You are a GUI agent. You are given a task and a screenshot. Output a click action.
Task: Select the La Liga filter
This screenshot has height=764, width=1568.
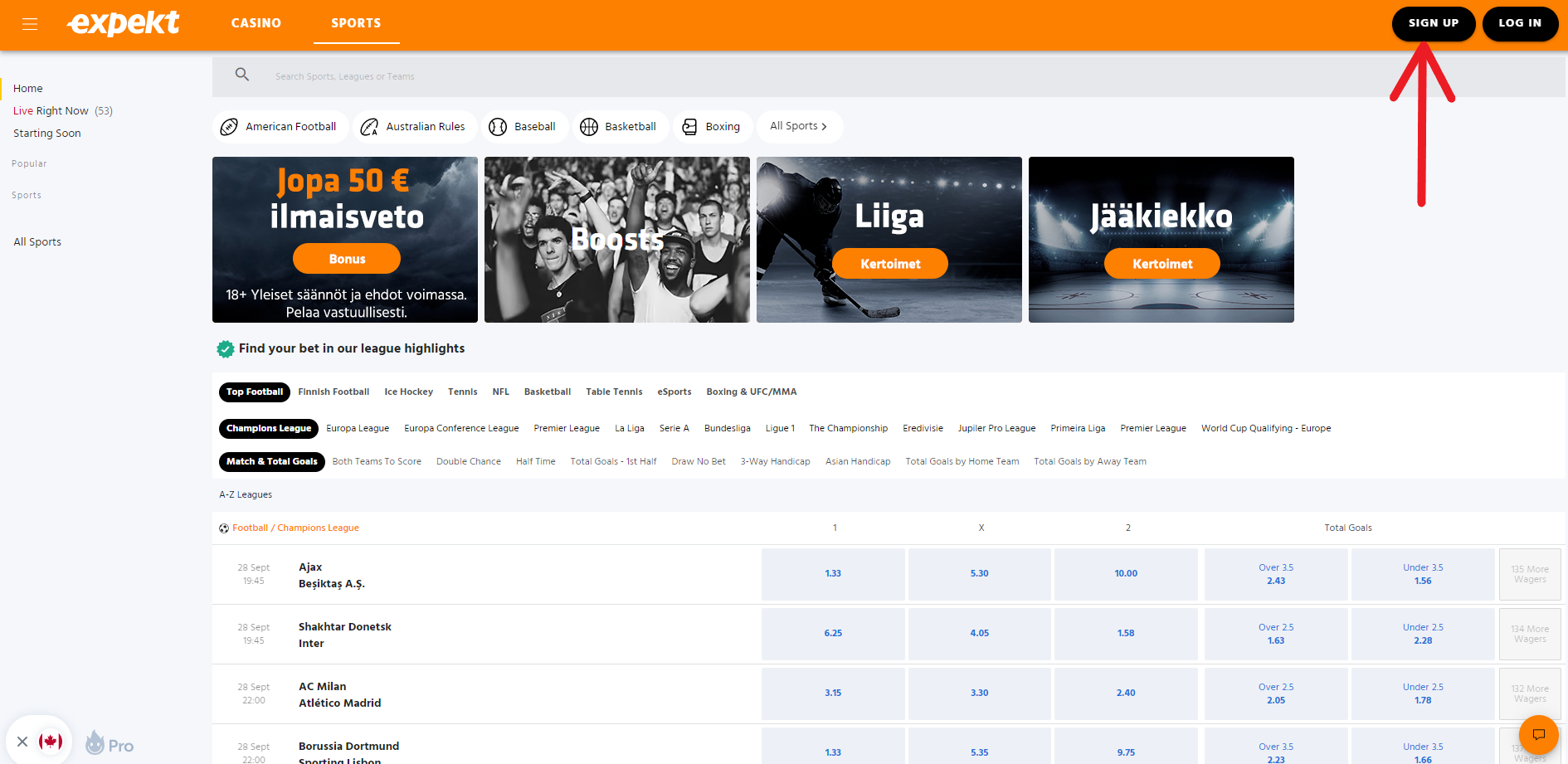click(630, 429)
